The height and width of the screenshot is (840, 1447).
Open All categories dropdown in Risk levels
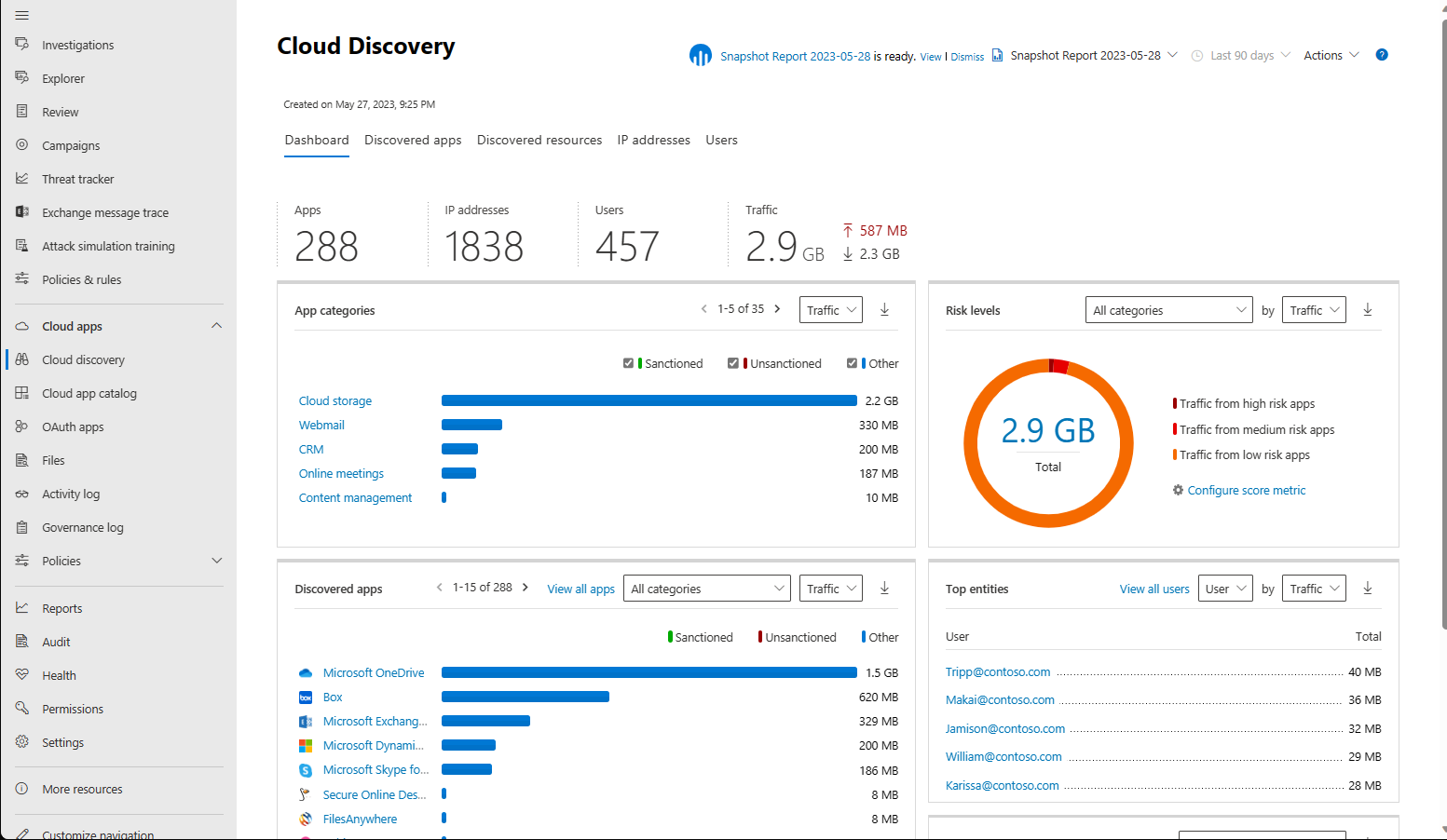[1169, 310]
